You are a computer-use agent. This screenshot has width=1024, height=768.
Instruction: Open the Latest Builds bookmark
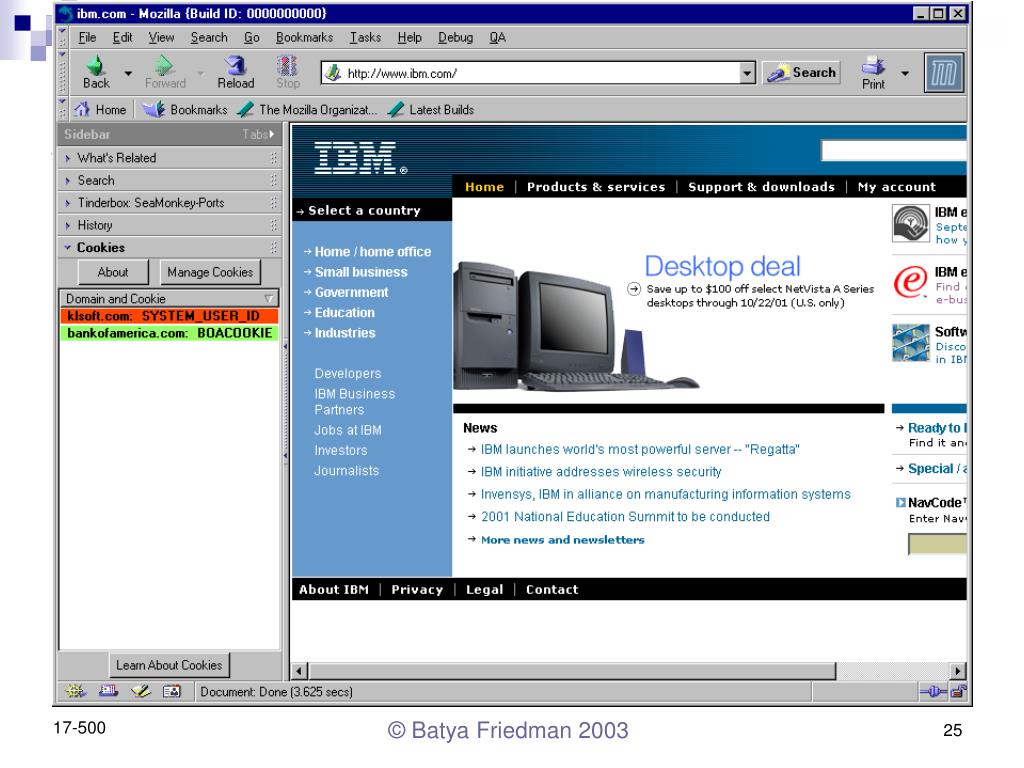pos(430,110)
